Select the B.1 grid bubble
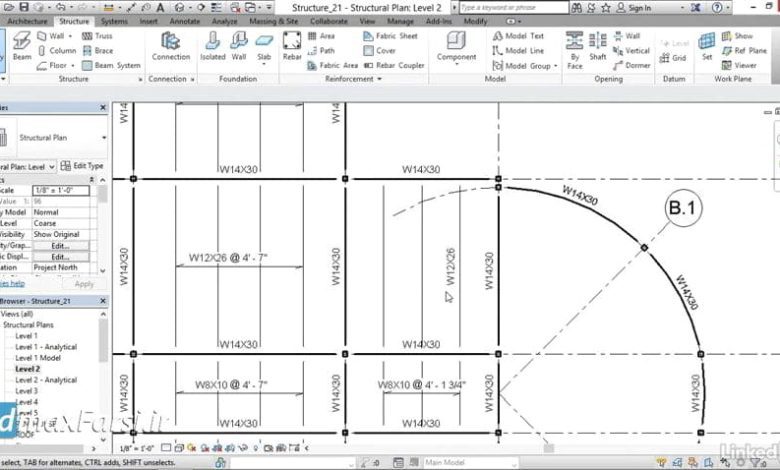780x470 pixels. coord(683,208)
